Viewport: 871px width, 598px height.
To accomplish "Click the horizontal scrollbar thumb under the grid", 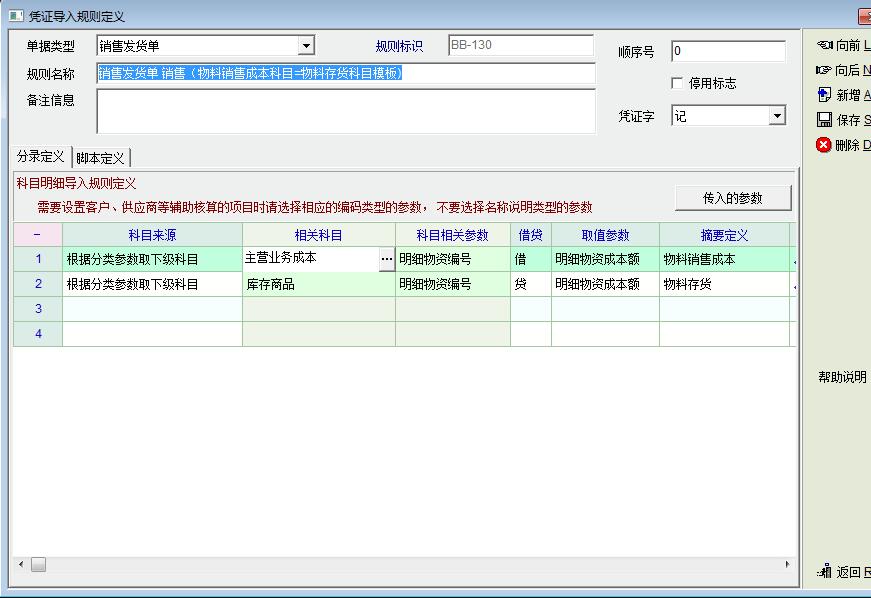I will (38, 565).
